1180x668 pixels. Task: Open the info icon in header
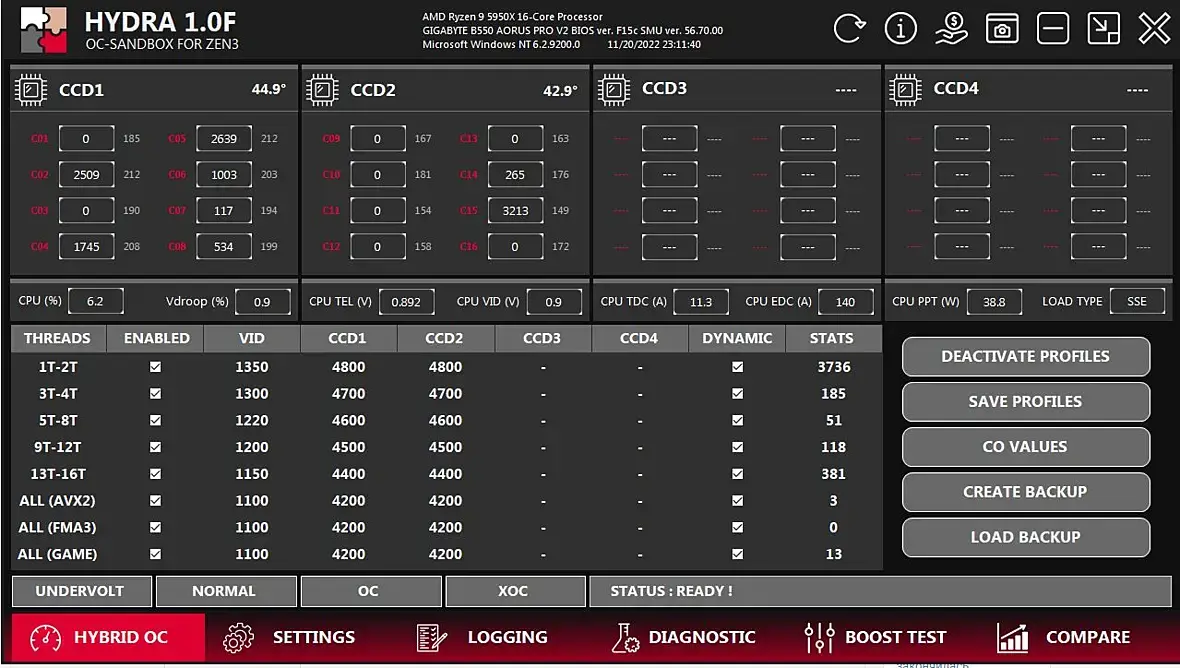click(901, 29)
